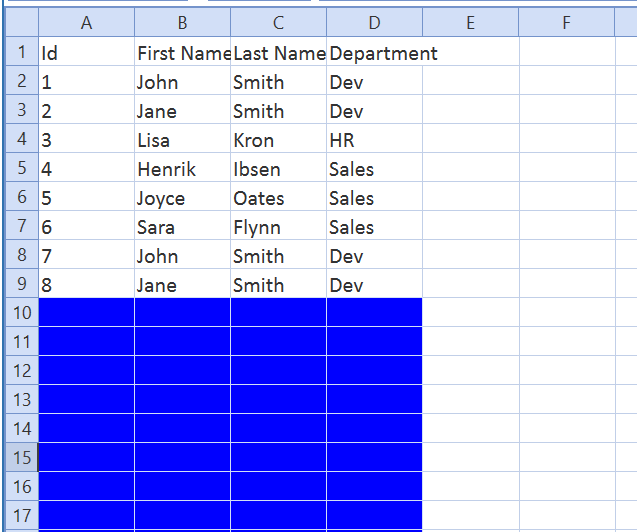
Task: Select the row 17 header
Action: (x=20, y=516)
